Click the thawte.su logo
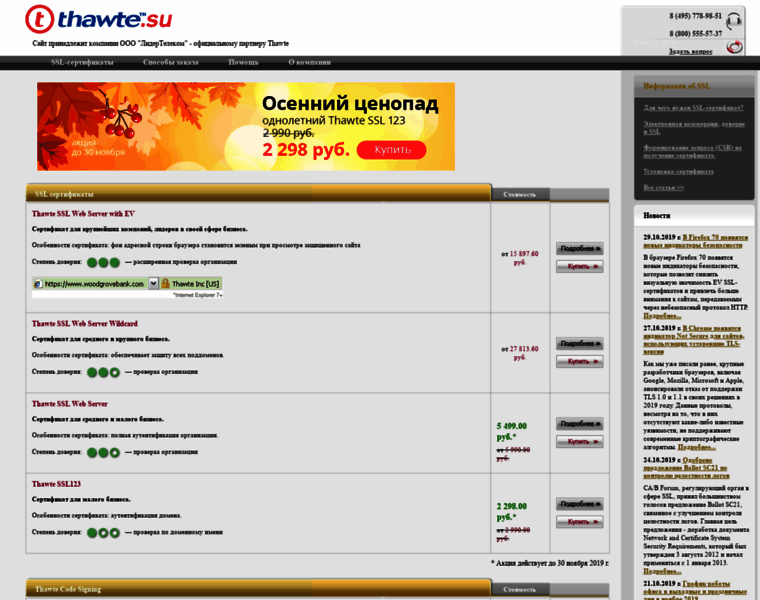Viewport: 760px width, 600px height. pyautogui.click(x=98, y=19)
